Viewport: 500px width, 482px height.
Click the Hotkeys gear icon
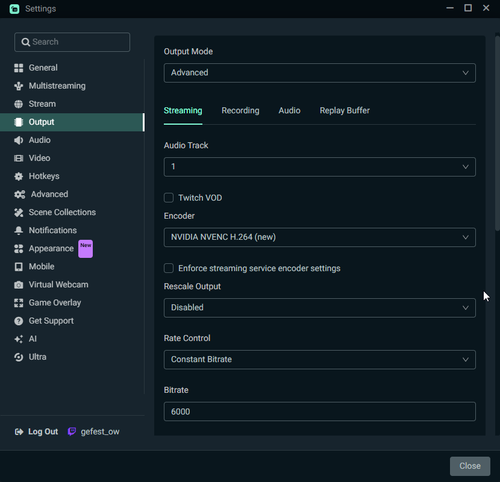(19, 176)
